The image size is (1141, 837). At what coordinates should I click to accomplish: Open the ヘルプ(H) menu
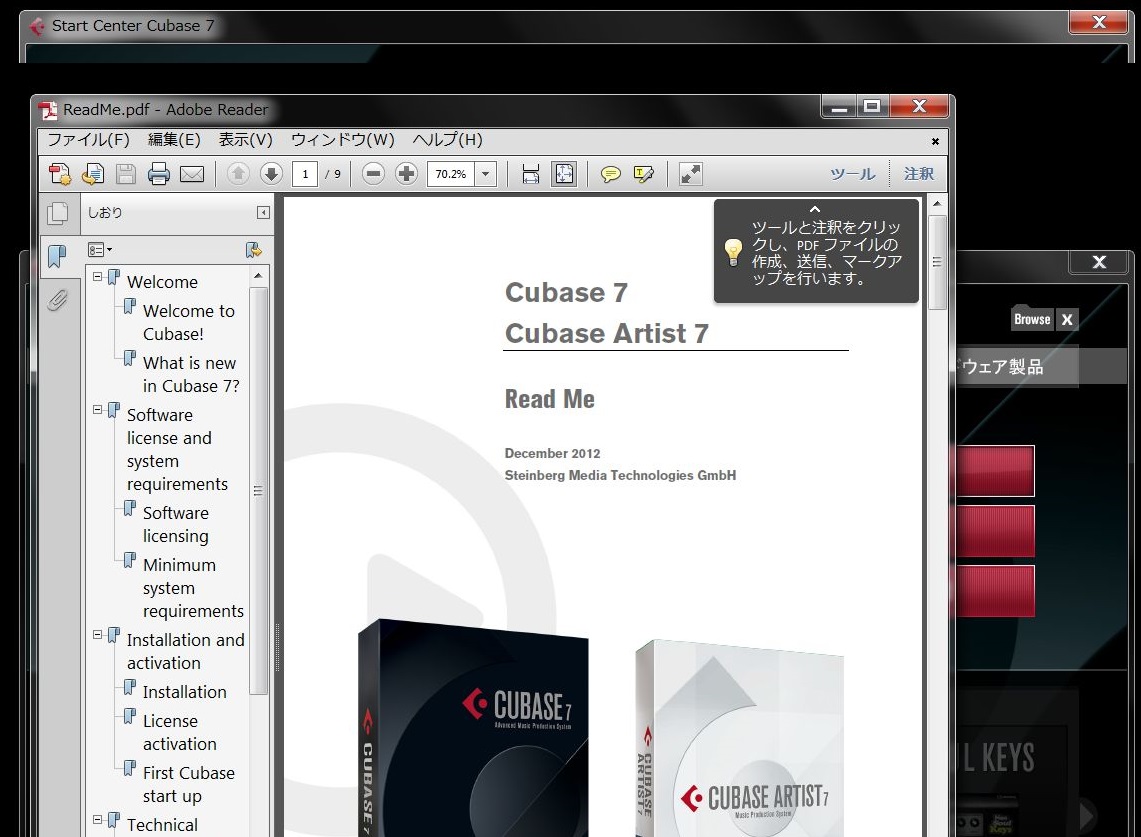point(448,140)
